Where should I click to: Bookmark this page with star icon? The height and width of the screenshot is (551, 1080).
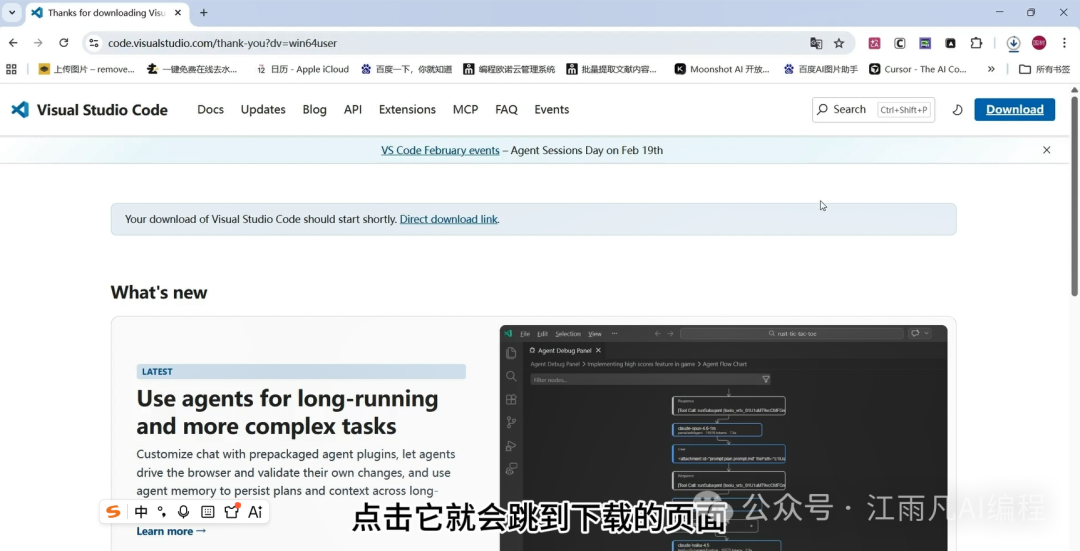(839, 43)
